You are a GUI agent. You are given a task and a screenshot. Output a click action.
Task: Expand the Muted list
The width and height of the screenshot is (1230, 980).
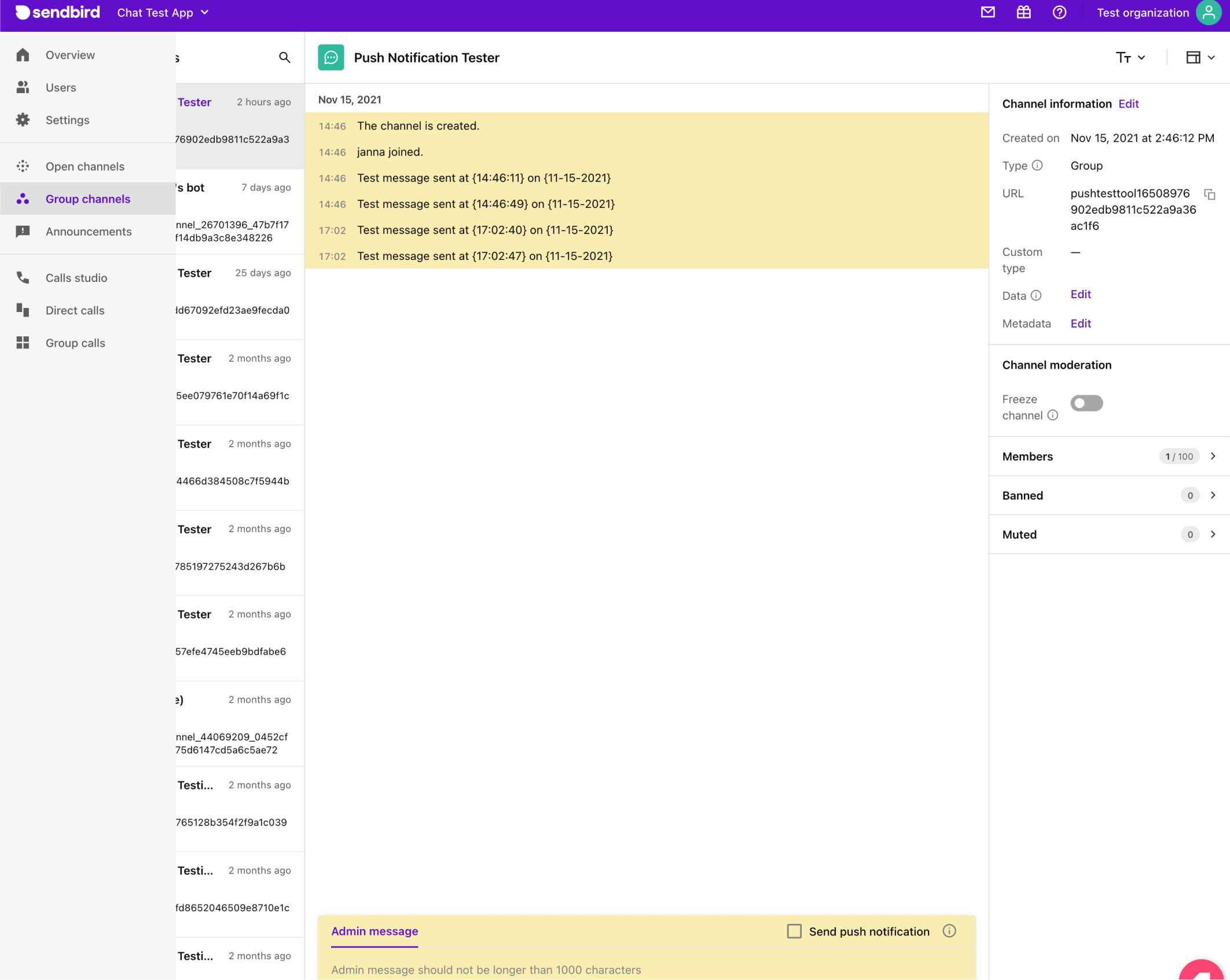(1109, 534)
